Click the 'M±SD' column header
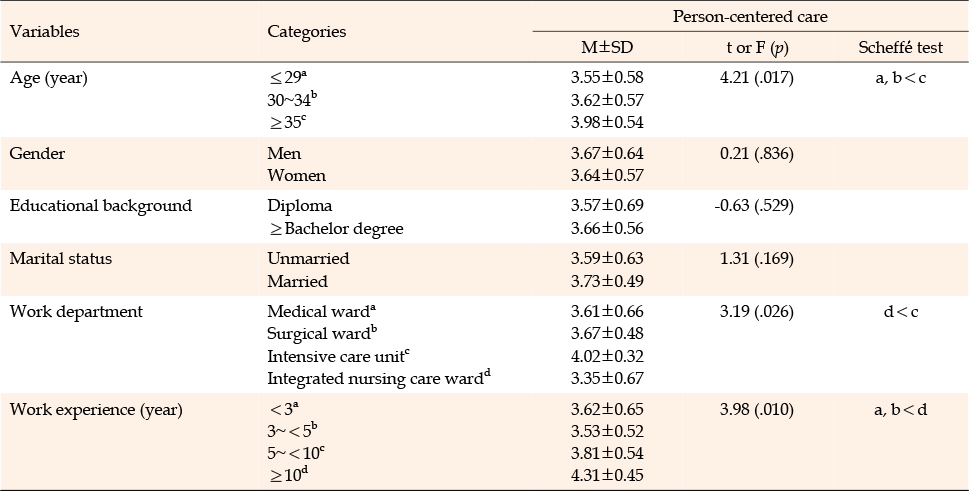This screenshot has height=491, width=969. pyautogui.click(x=607, y=47)
